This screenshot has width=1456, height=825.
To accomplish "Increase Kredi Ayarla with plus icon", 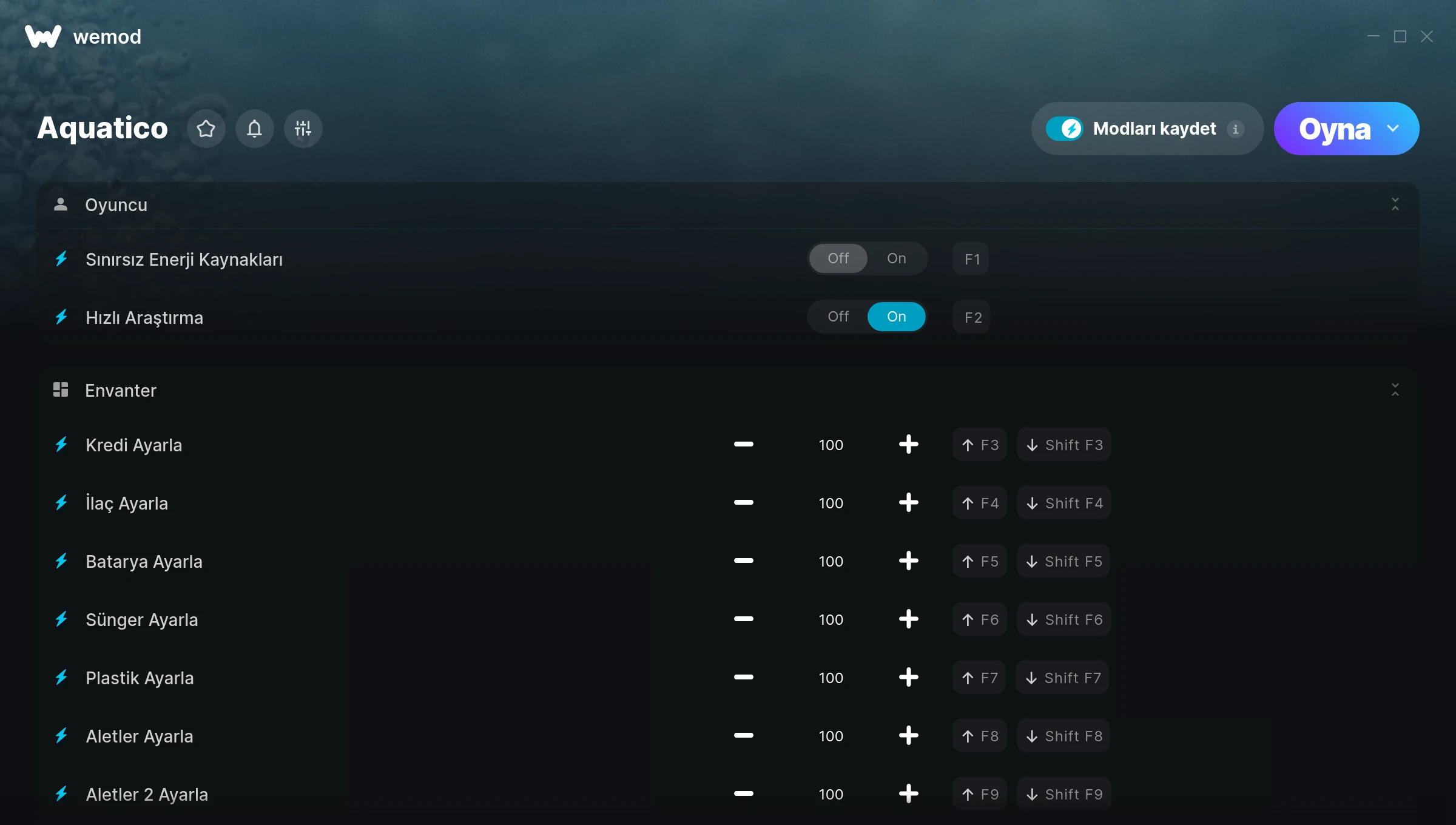I will click(x=908, y=445).
